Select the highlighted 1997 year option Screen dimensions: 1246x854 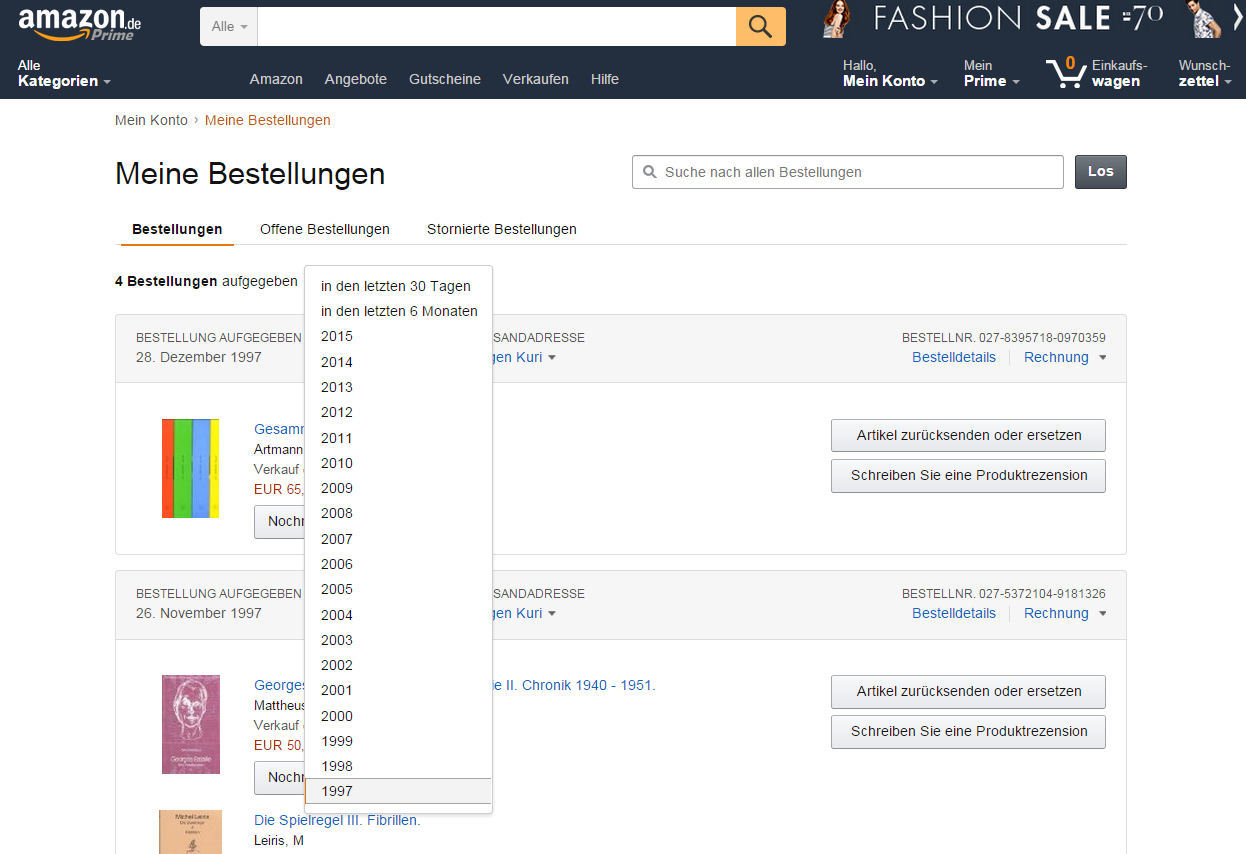(x=399, y=791)
